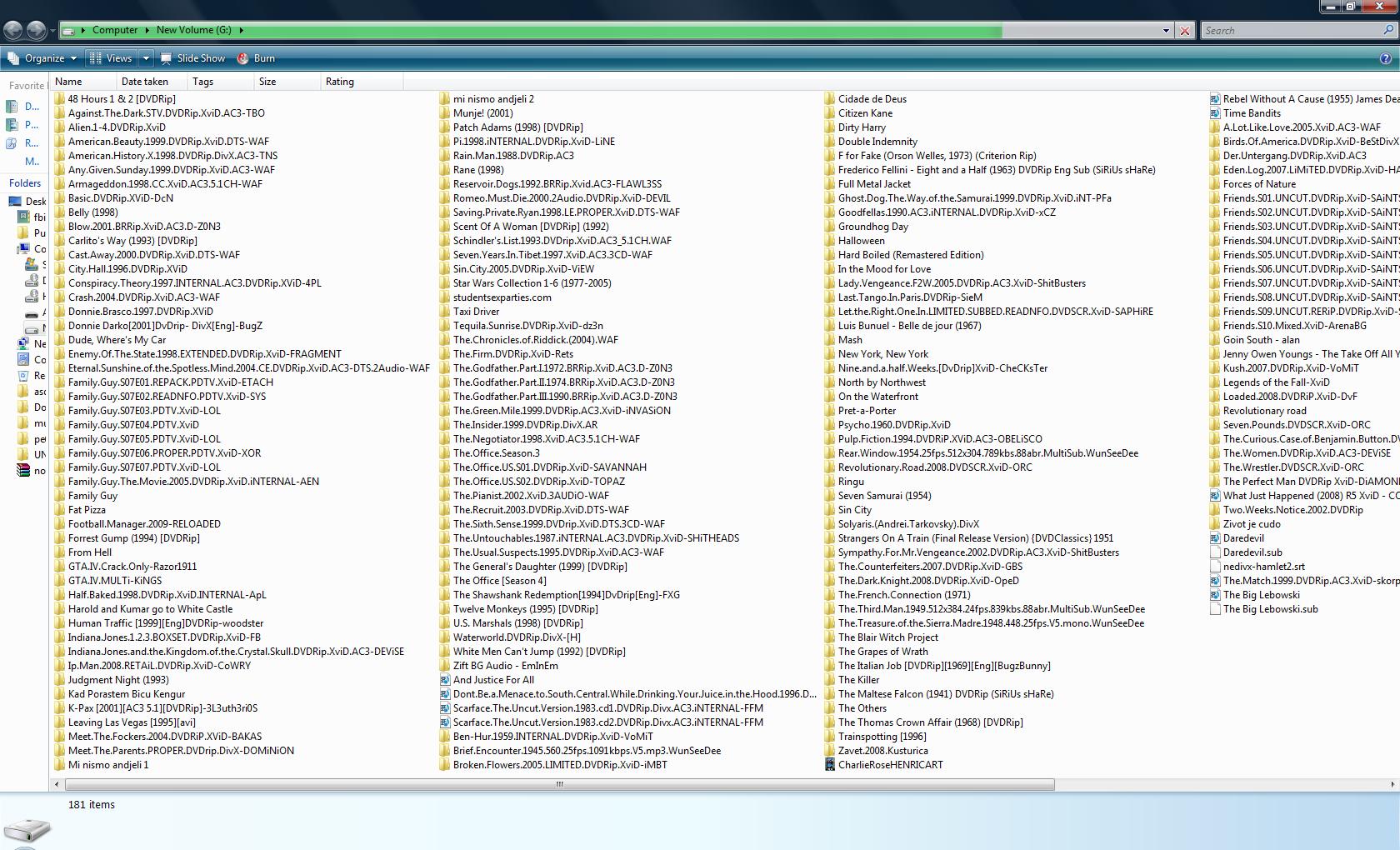Viewport: 1400px width, 850px height.
Task: Click the red X stop loading button
Action: tap(1184, 31)
